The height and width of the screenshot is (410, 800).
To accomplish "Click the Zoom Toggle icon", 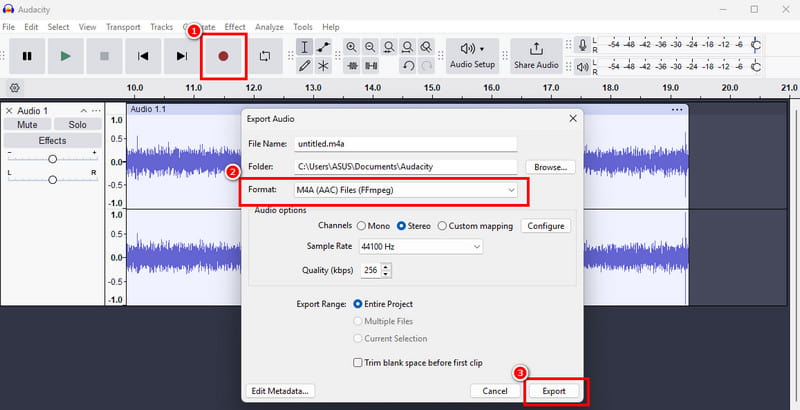I will (x=426, y=47).
